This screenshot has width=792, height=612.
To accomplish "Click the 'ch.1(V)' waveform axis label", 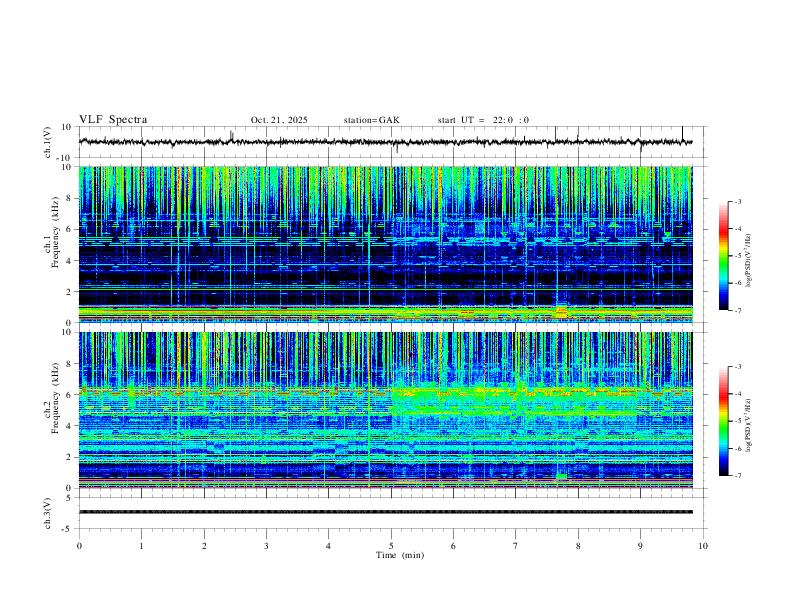I will pos(48,142).
